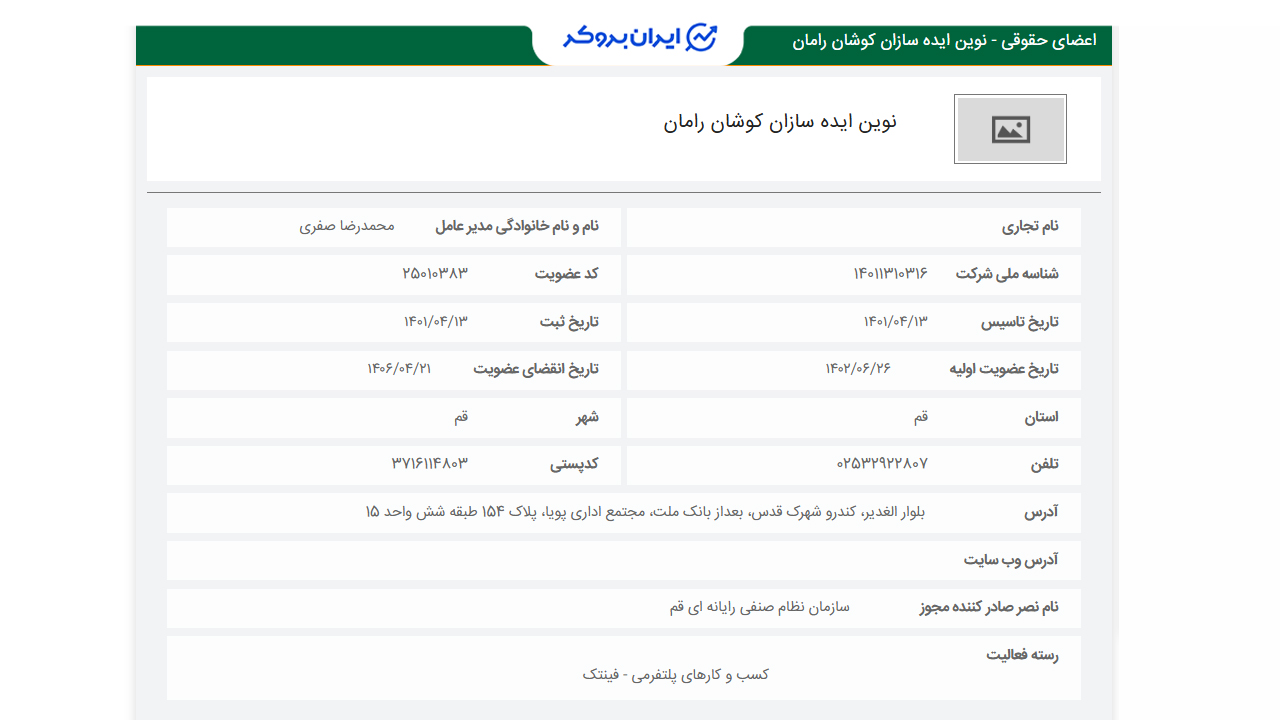The image size is (1280, 720).
Task: Select the company national ID number value
Action: (x=890, y=274)
